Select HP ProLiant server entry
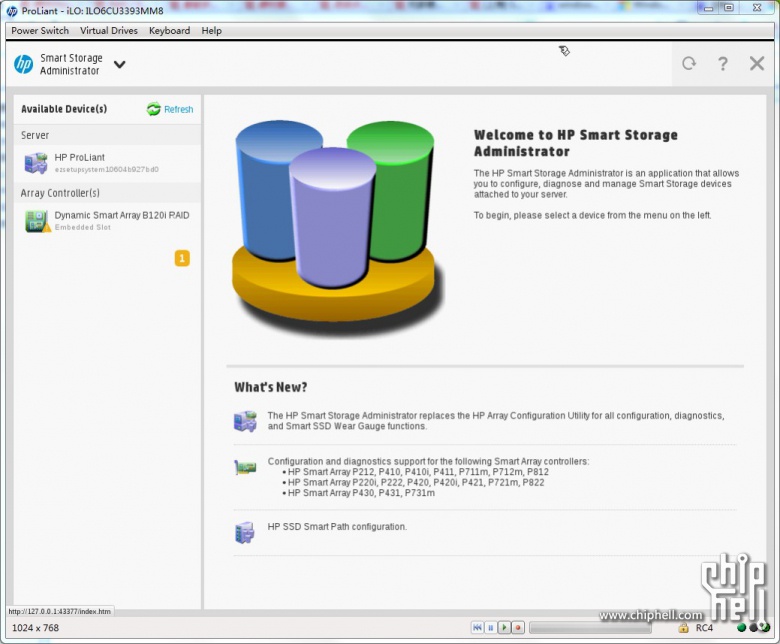 click(x=107, y=163)
